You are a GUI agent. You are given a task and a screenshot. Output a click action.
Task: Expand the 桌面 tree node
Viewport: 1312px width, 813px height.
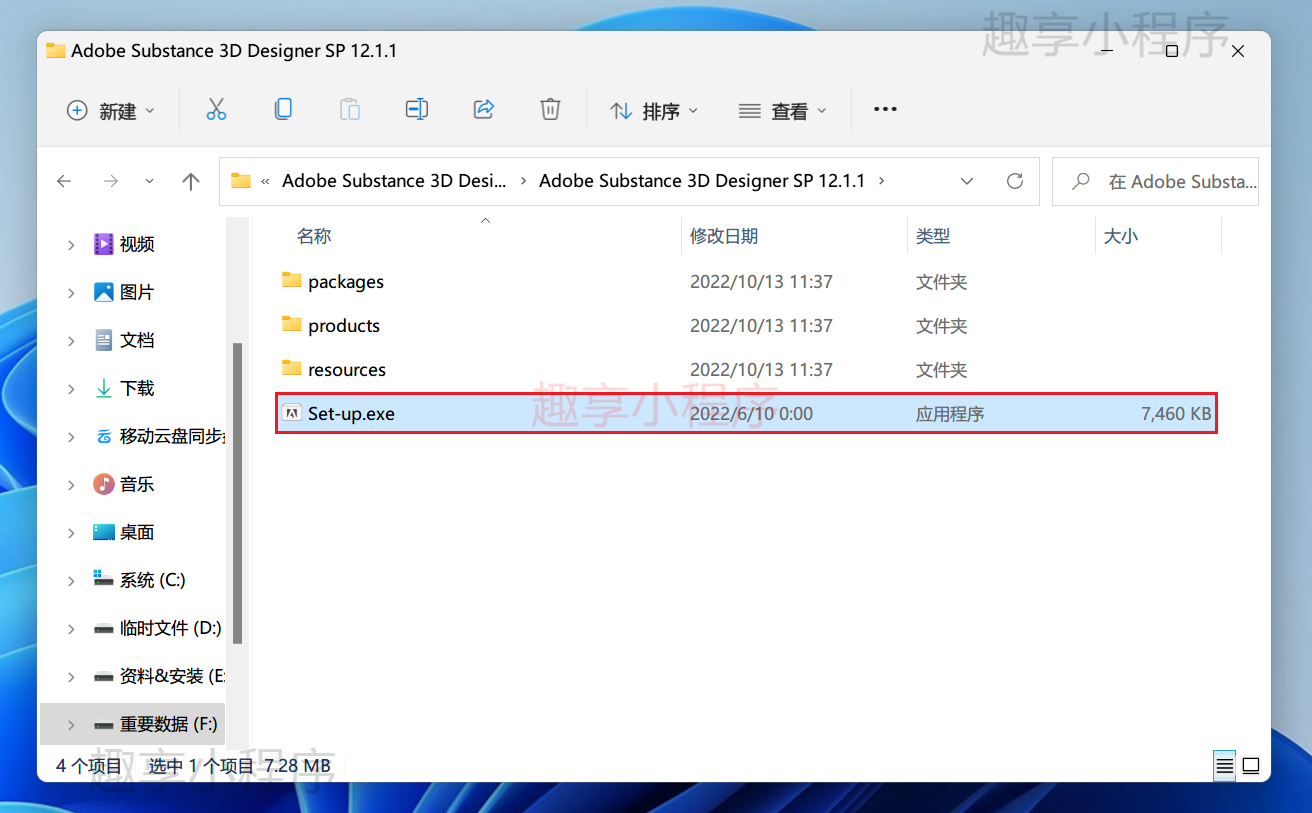coord(71,532)
